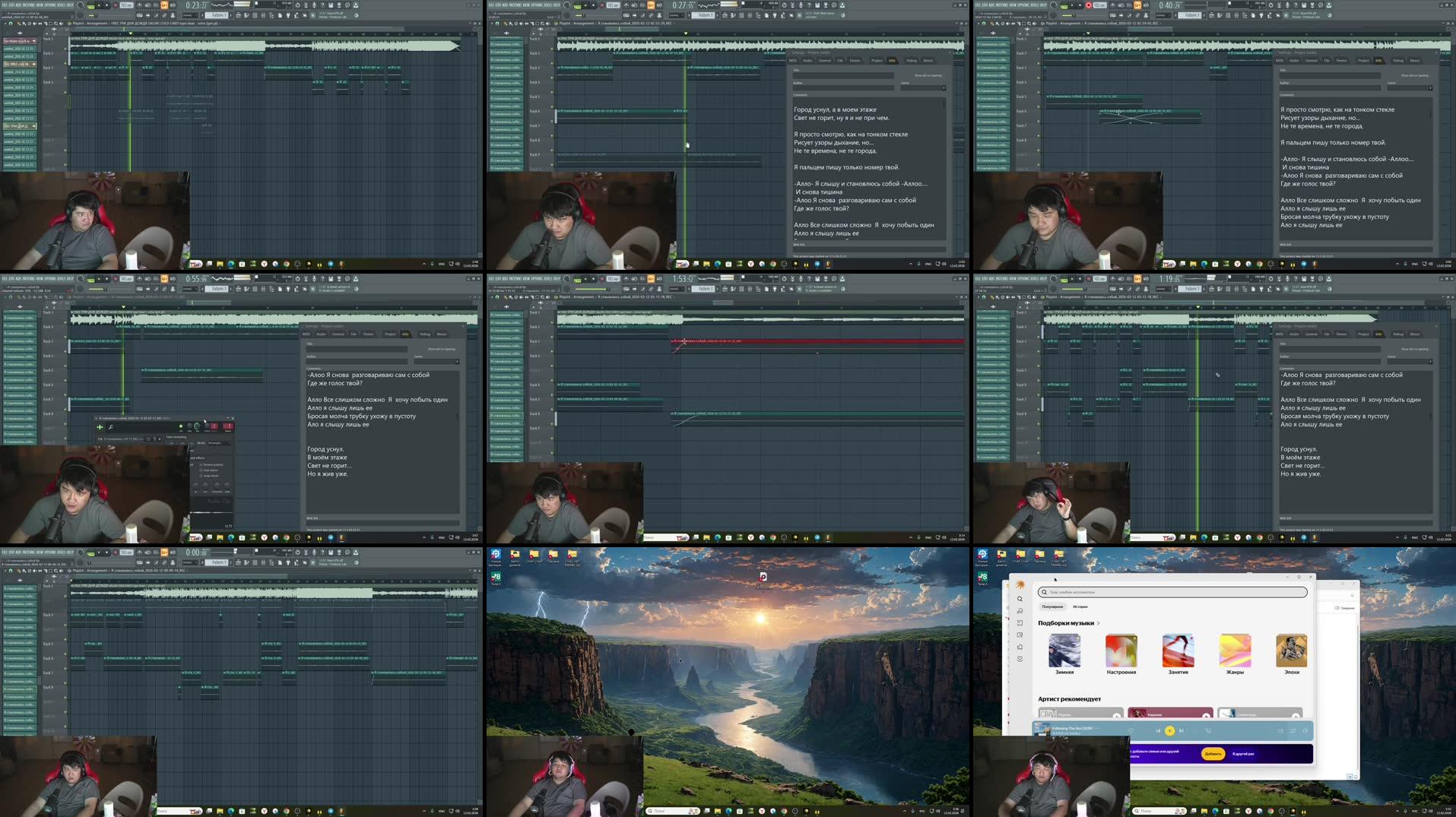The width and height of the screenshot is (1456, 817).
Task: Toggle typing keyboard to piano keyboard mode
Action: [x=163, y=5]
